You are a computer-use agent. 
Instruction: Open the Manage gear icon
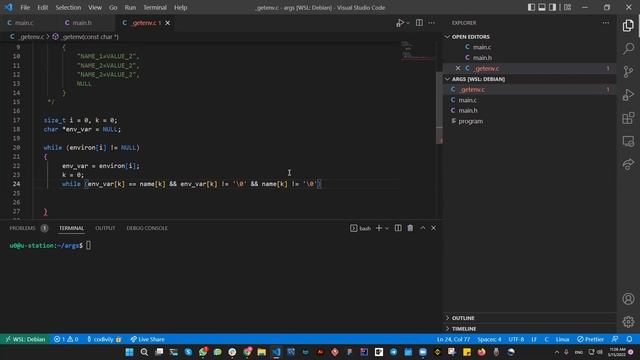point(628,322)
